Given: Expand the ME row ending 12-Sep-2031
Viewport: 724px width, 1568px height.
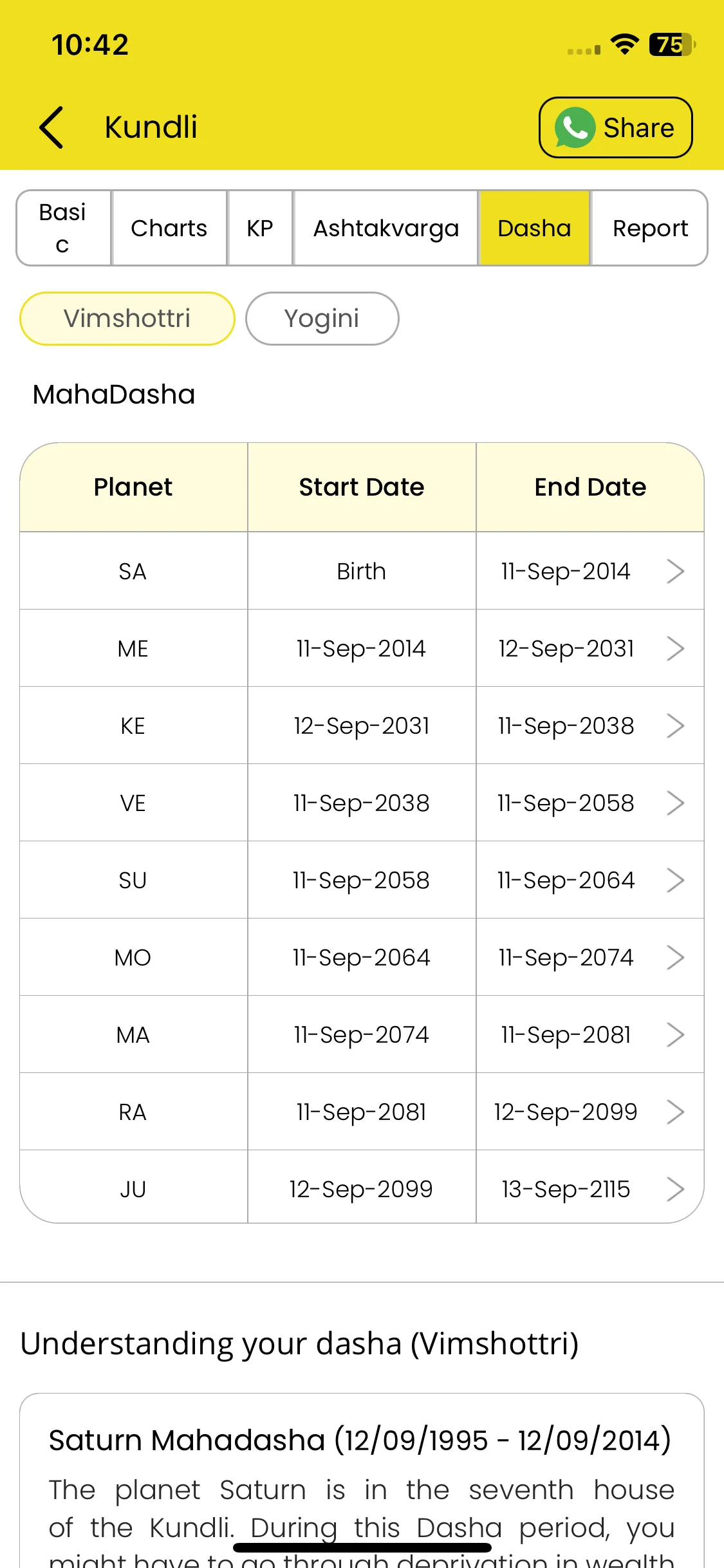Looking at the screenshot, I should pos(675,648).
